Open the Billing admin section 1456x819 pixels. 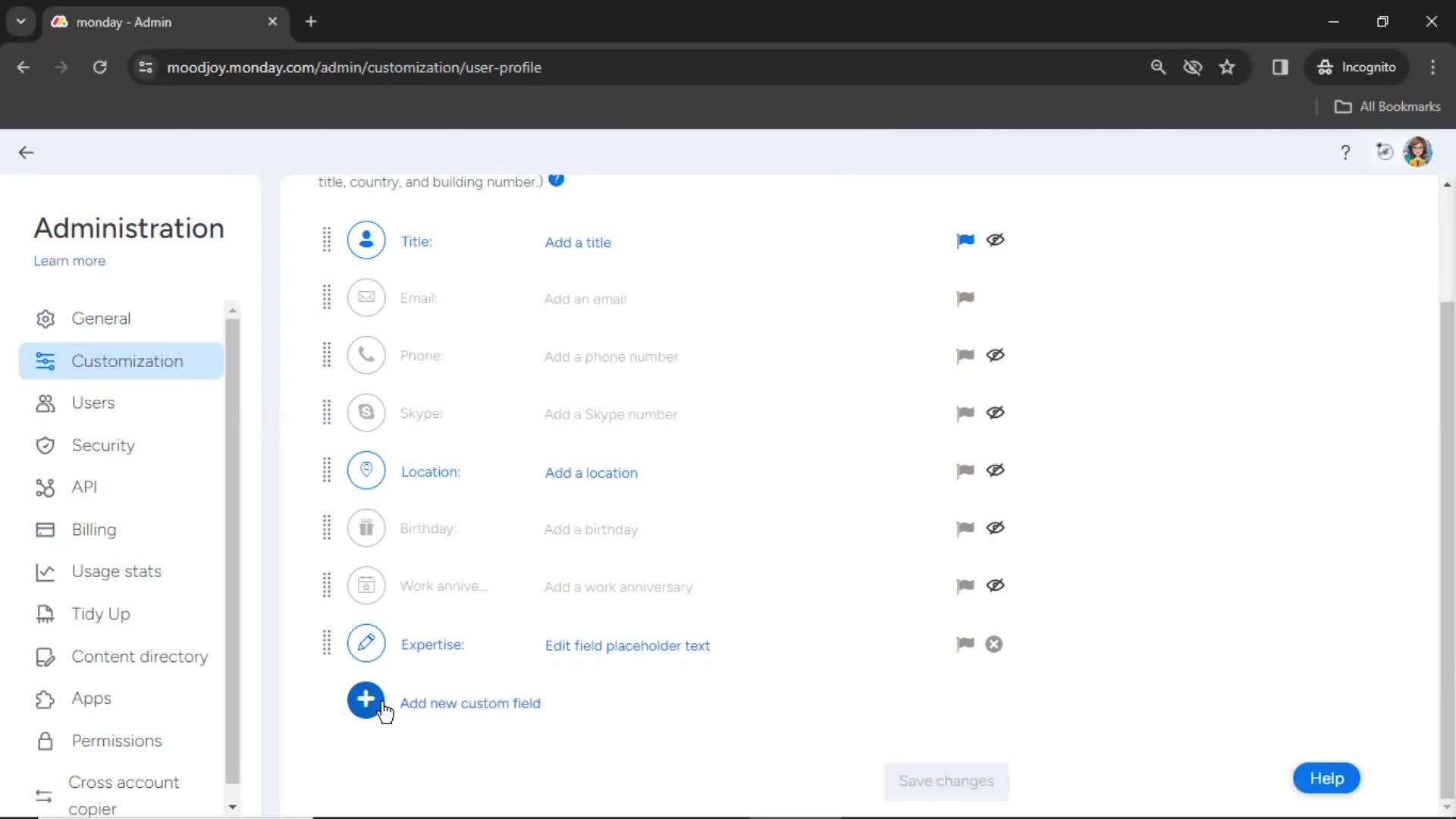(121, 529)
